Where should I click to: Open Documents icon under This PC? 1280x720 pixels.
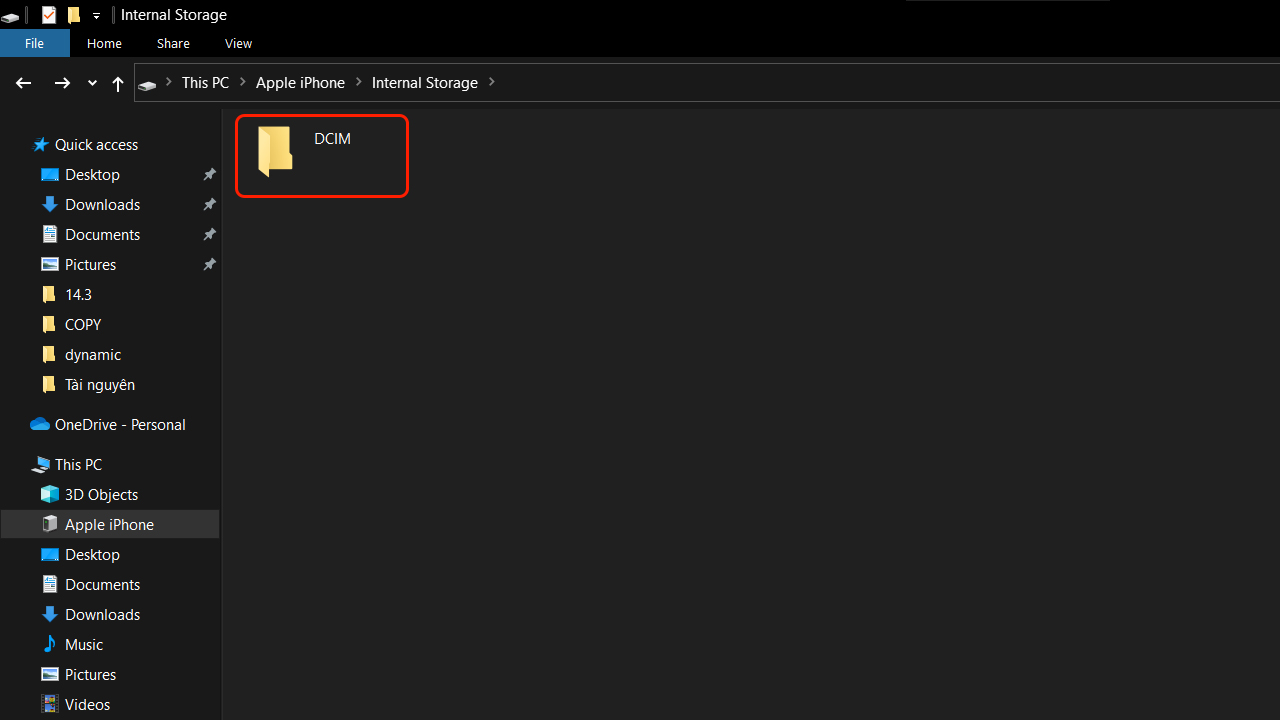50,585
